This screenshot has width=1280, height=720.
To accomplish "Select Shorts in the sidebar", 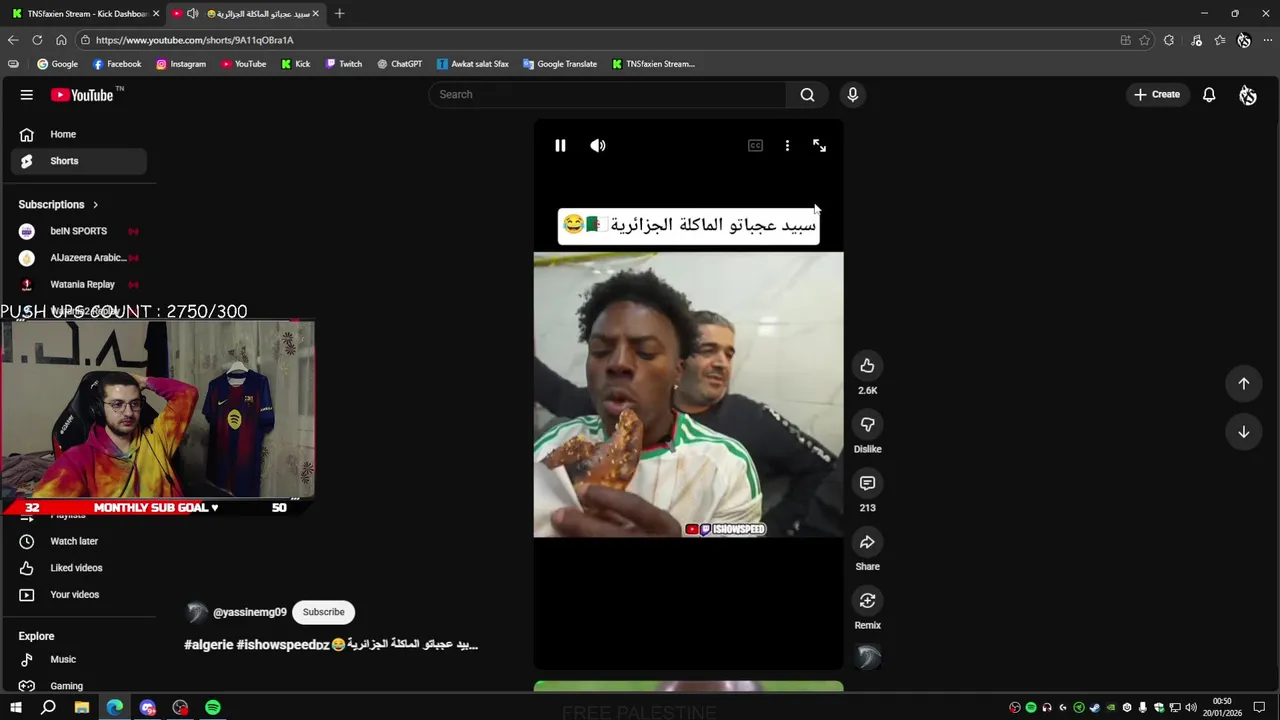I will [x=79, y=161].
